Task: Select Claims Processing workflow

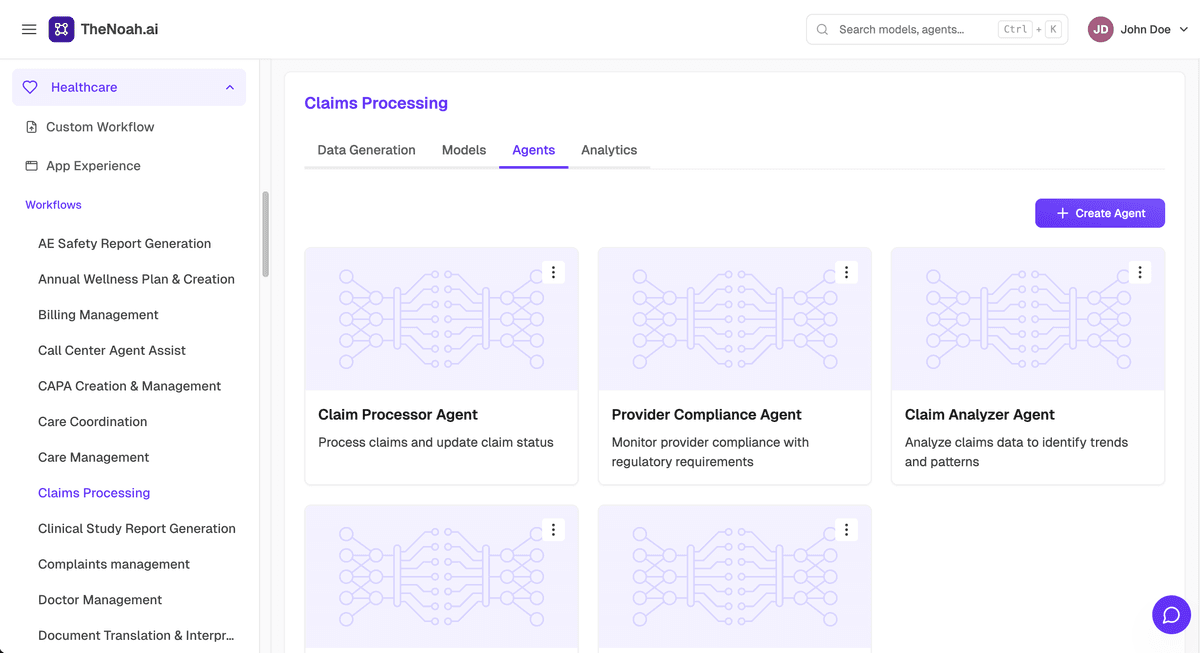Action: [x=94, y=493]
